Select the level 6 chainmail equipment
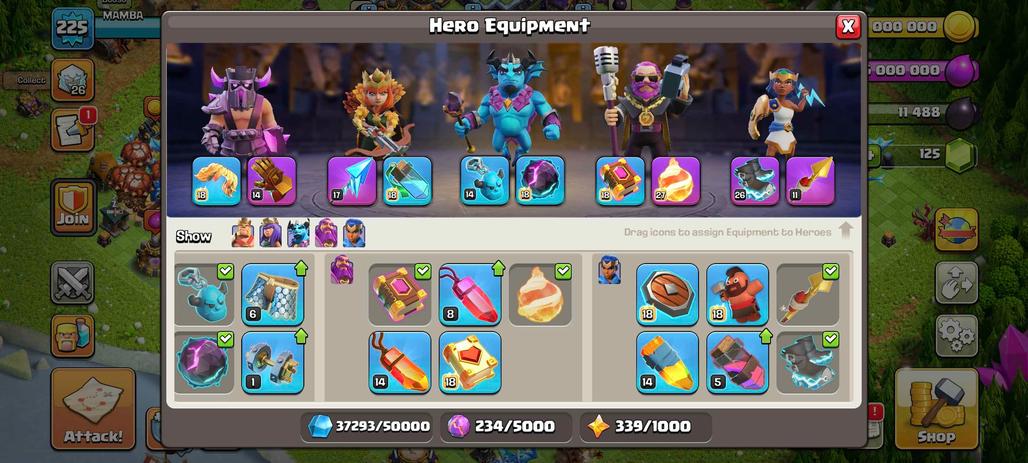 coord(273,294)
